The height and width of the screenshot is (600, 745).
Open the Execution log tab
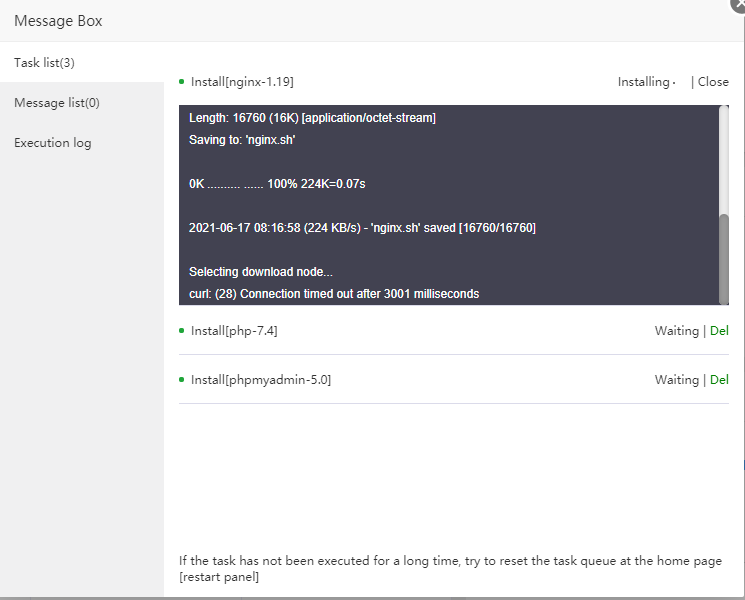[x=53, y=143]
